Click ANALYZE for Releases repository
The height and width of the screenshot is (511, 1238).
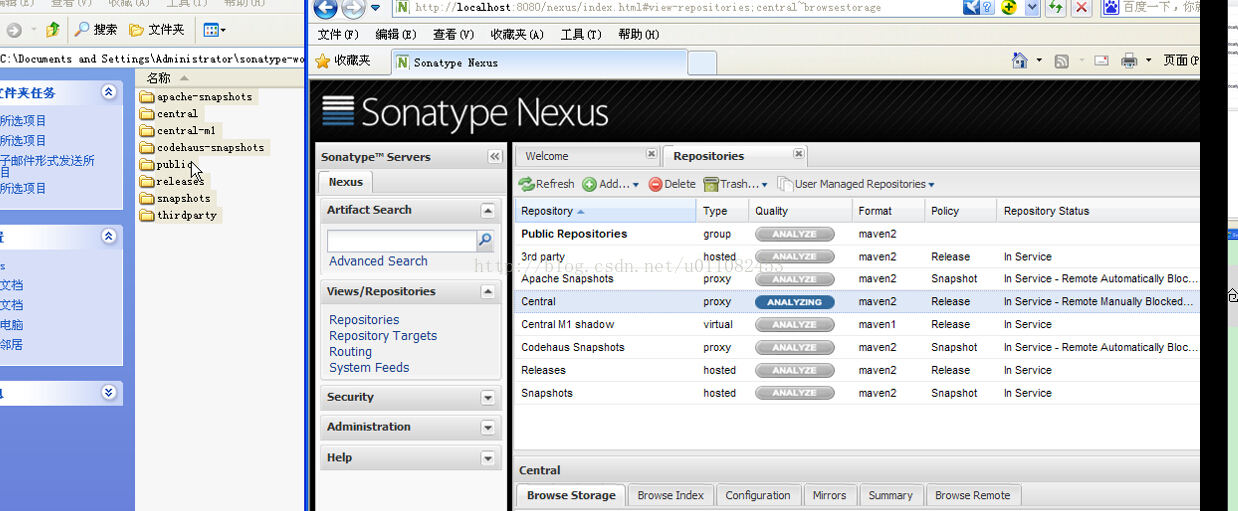[x=794, y=370]
